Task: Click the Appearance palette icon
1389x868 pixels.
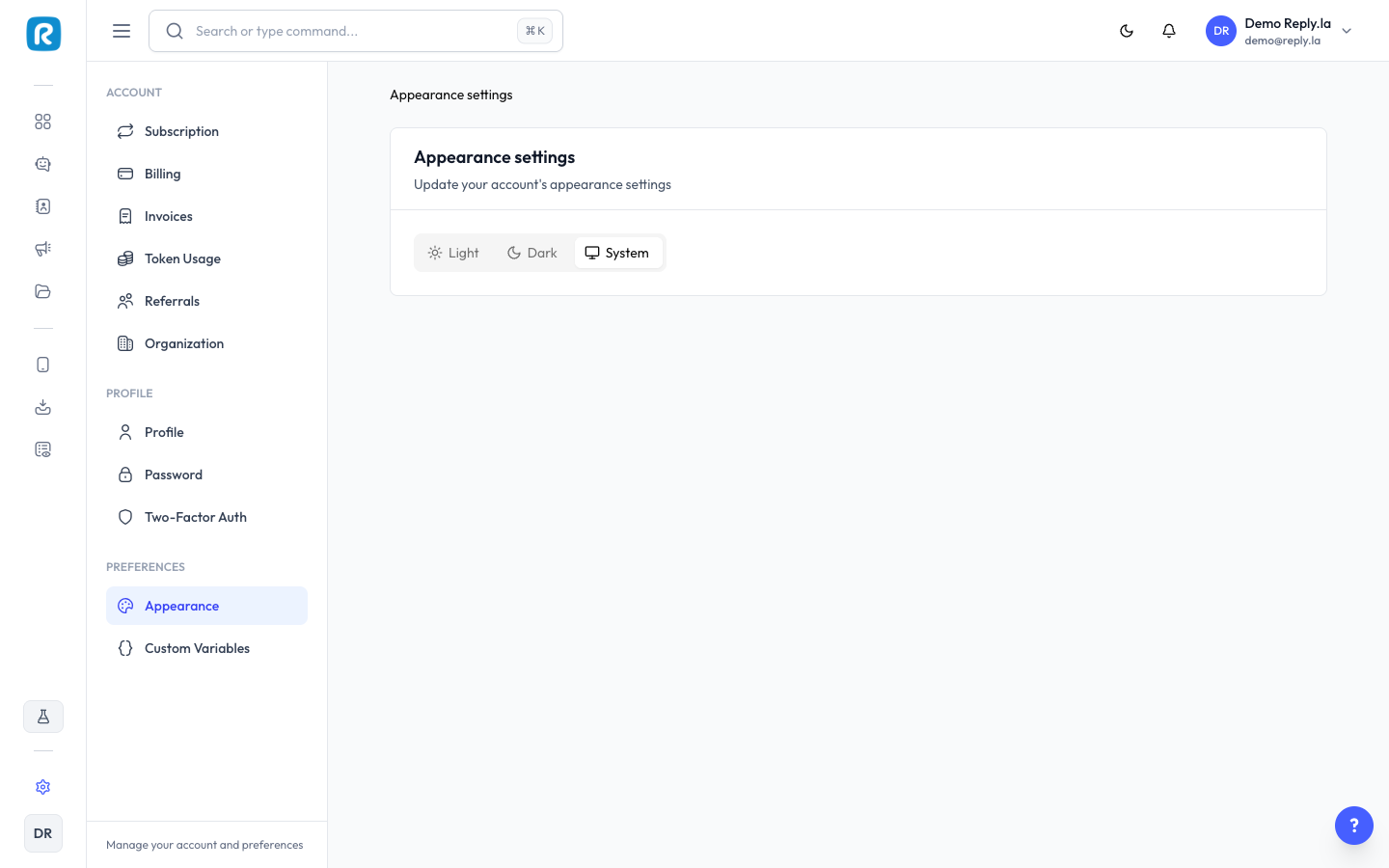Action: (125, 606)
